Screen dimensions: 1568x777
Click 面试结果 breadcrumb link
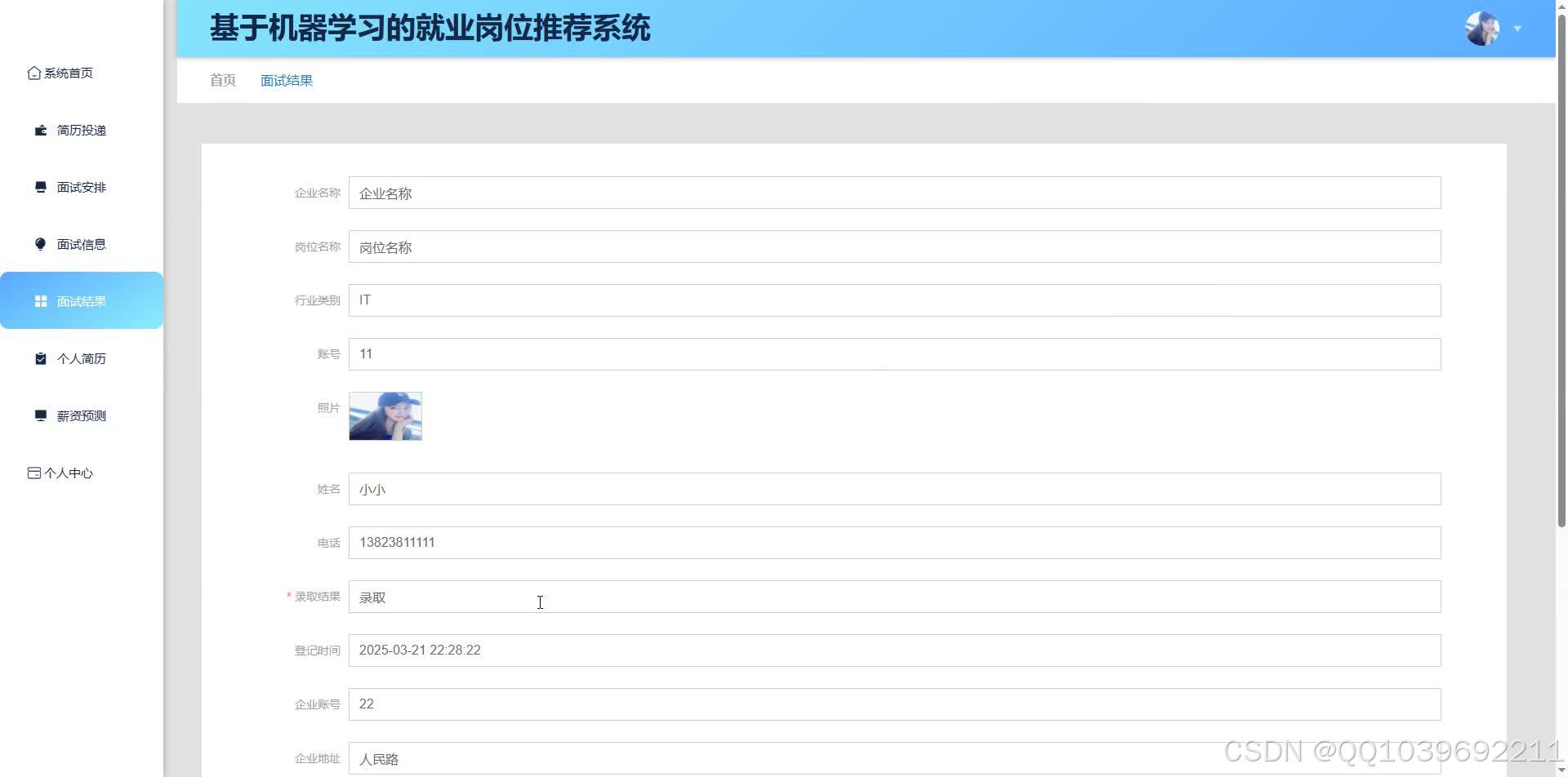click(x=287, y=80)
